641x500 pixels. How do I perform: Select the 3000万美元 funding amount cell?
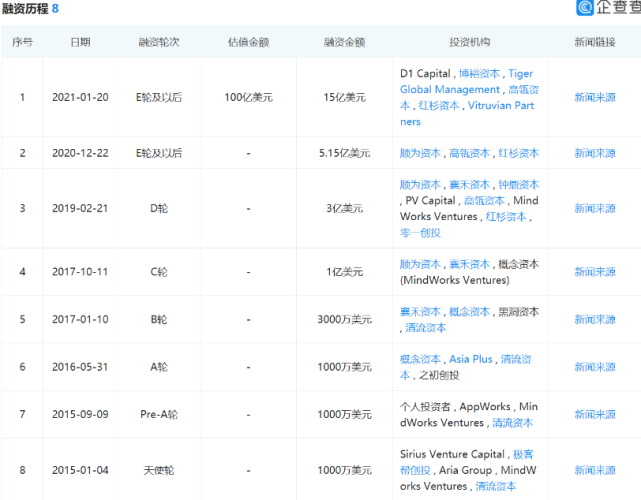(x=345, y=319)
